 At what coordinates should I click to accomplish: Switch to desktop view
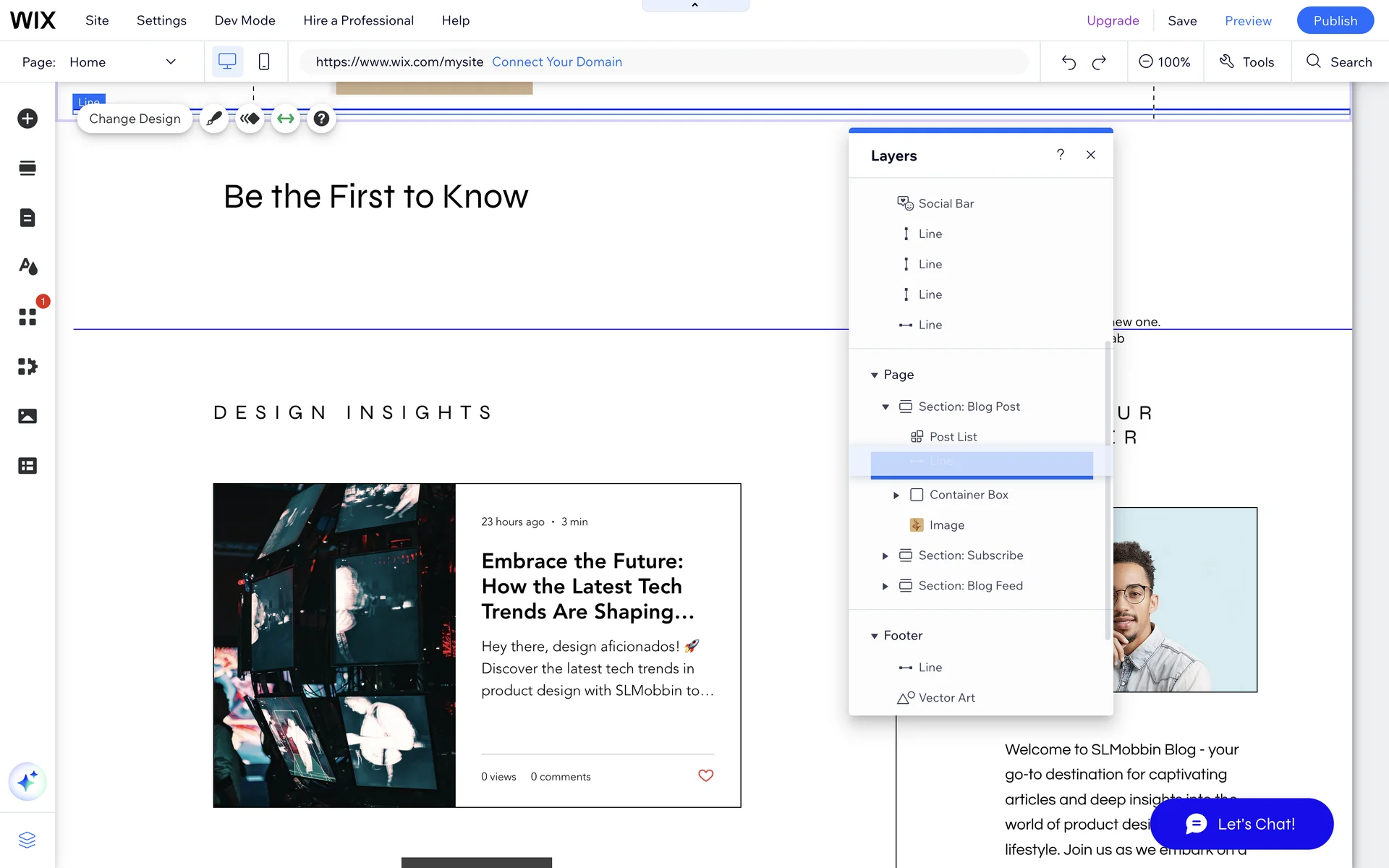pyautogui.click(x=227, y=62)
